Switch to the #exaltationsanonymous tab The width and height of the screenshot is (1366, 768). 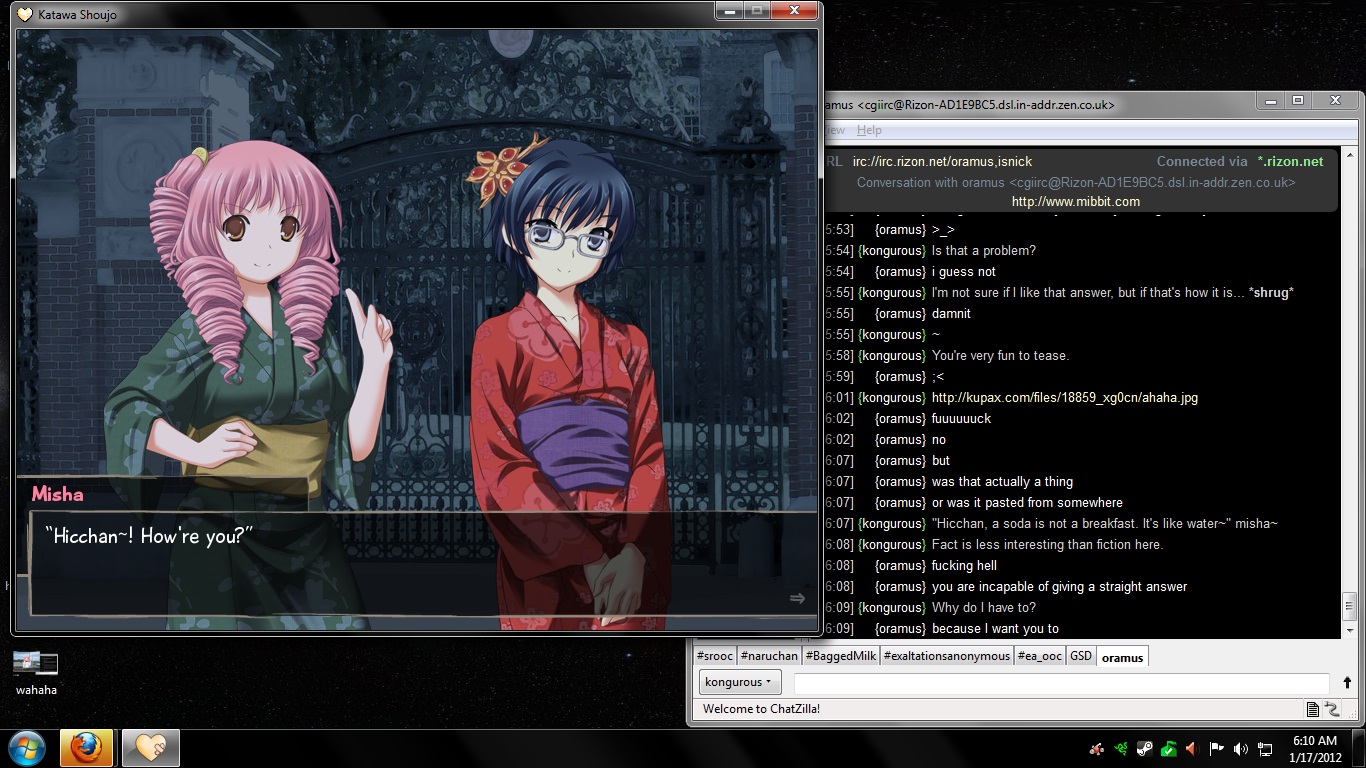(947, 656)
